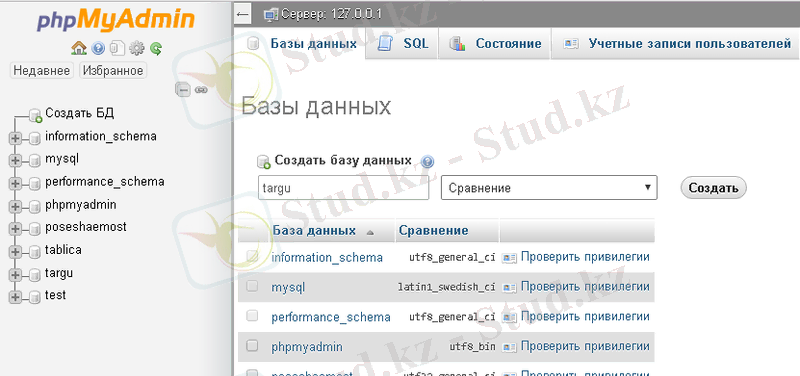
Task: Click the Создать button
Action: 713,188
